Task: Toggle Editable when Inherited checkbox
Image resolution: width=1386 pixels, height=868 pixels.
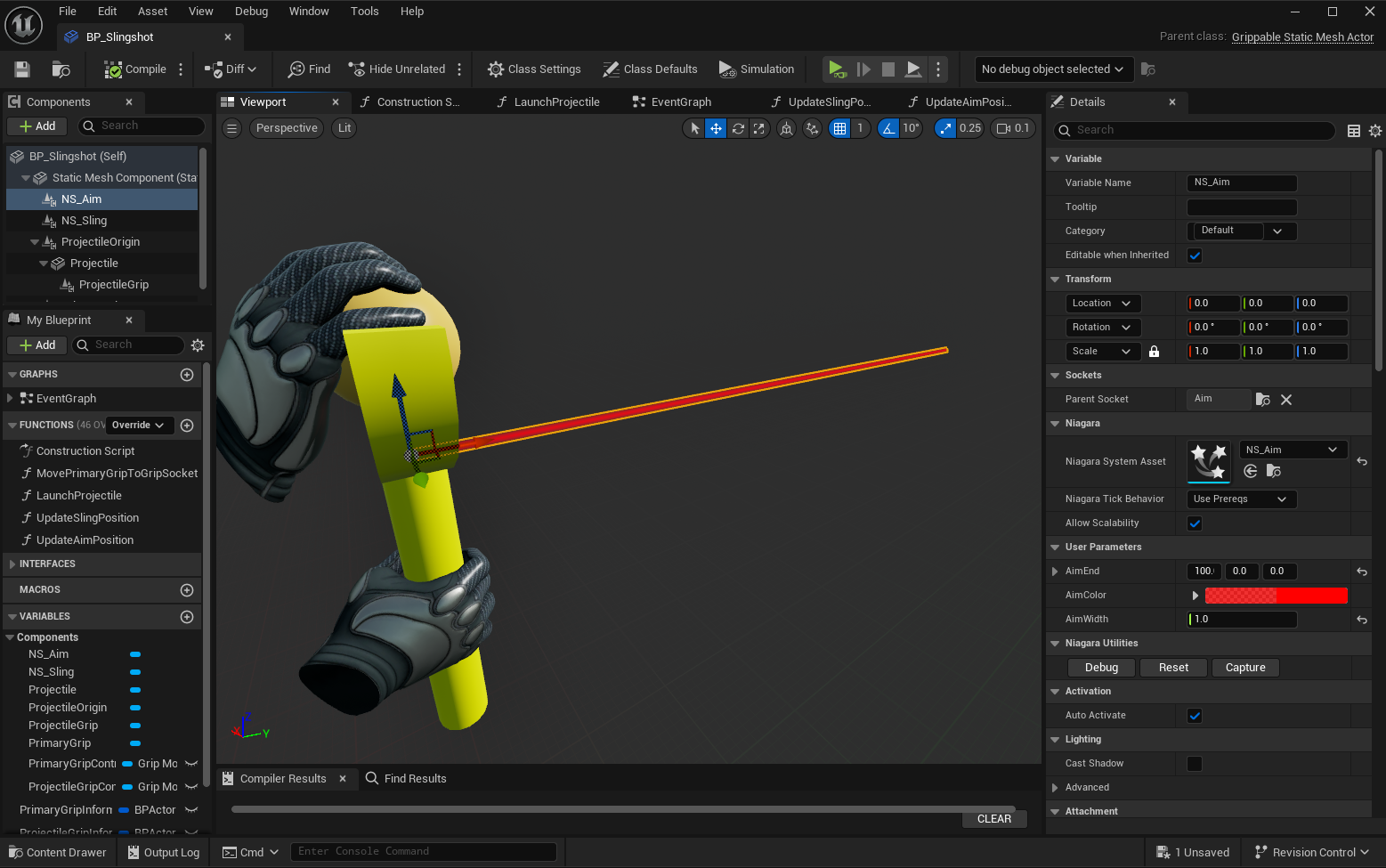Action: click(x=1195, y=256)
